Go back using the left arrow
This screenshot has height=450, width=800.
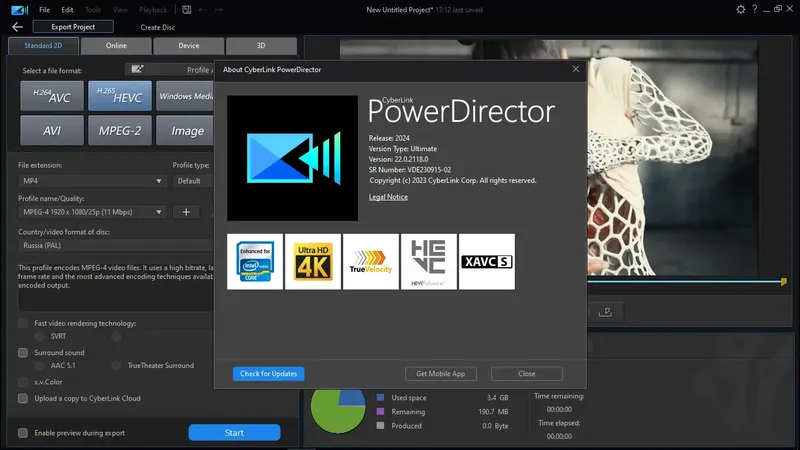click(17, 27)
